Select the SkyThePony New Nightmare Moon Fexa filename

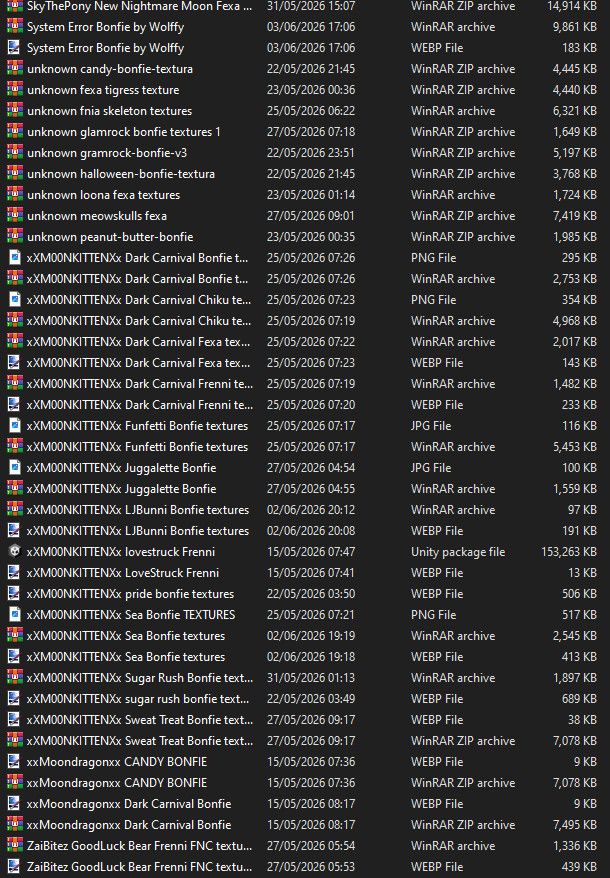coord(139,6)
